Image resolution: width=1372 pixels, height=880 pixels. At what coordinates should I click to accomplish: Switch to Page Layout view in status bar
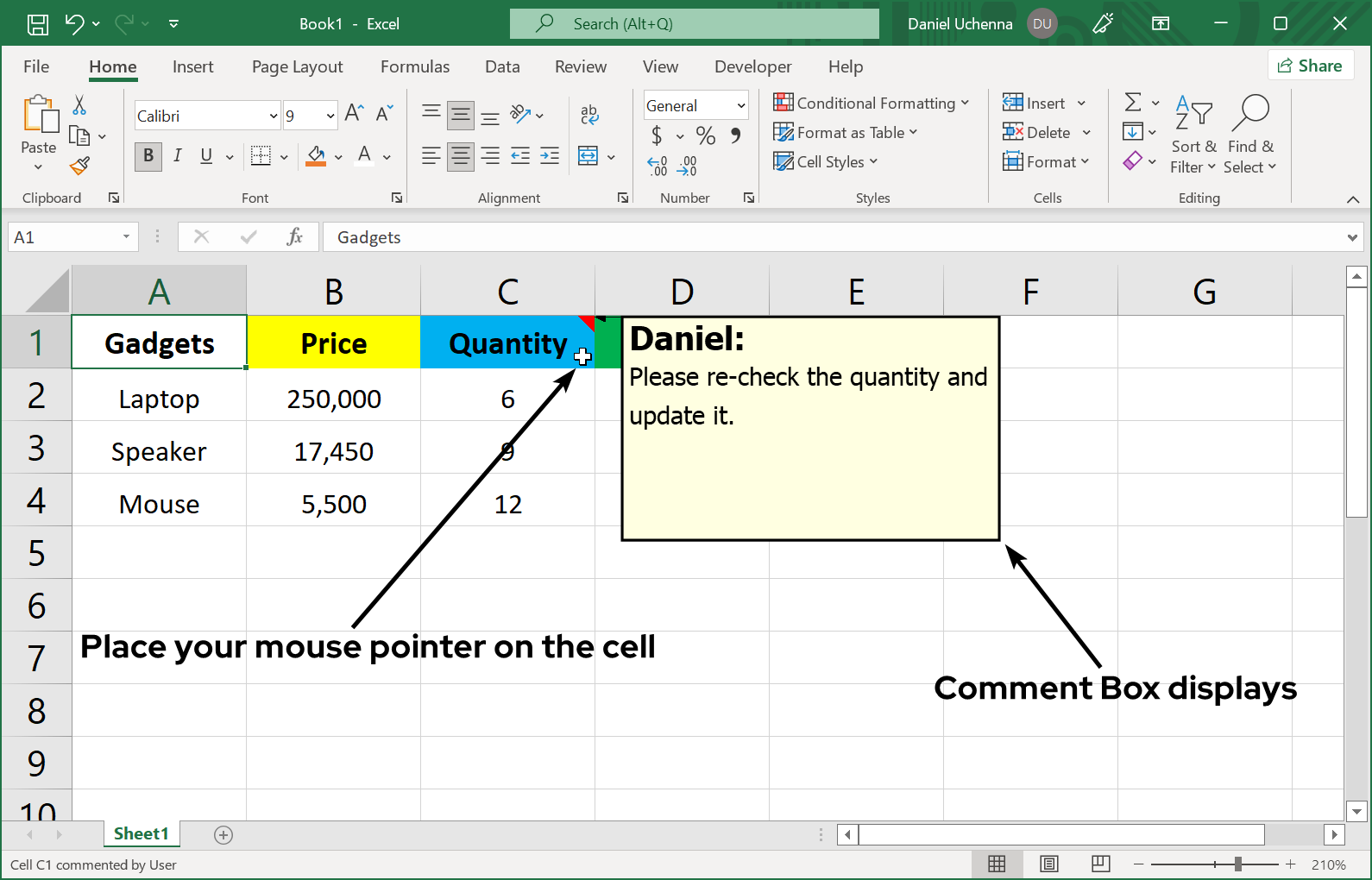pyautogui.click(x=1048, y=864)
